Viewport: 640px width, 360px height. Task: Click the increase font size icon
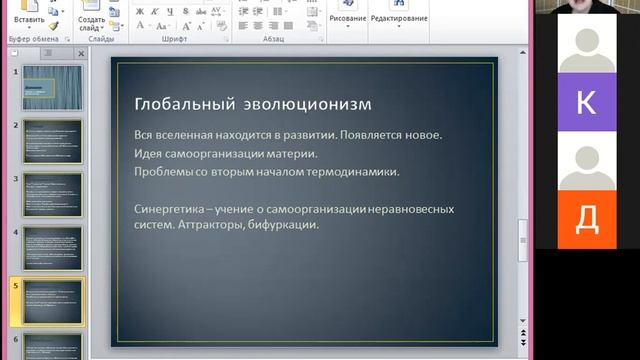187,27
